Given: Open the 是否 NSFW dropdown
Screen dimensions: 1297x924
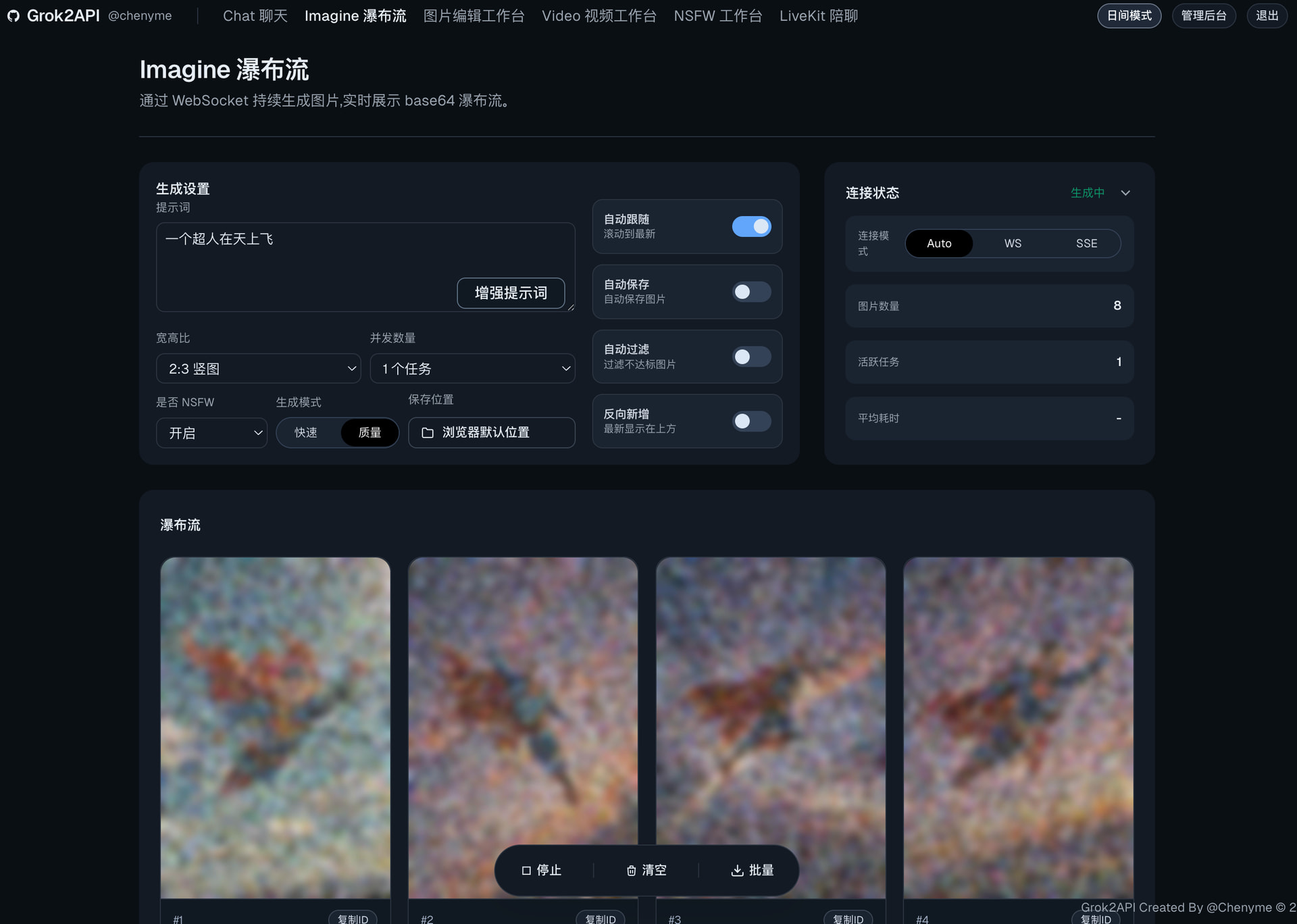Looking at the screenshot, I should pos(211,433).
